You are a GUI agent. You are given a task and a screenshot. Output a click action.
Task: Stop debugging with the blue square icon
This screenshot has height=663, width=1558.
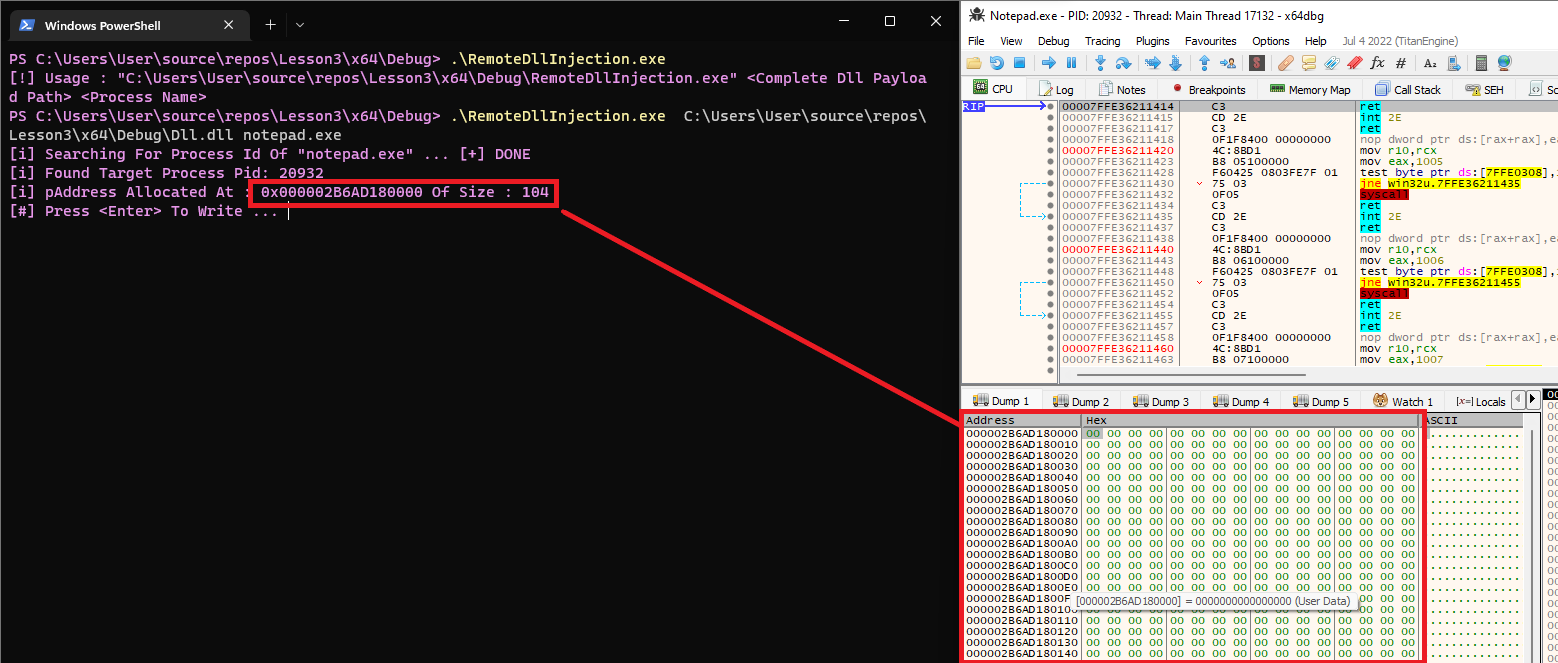[1019, 63]
